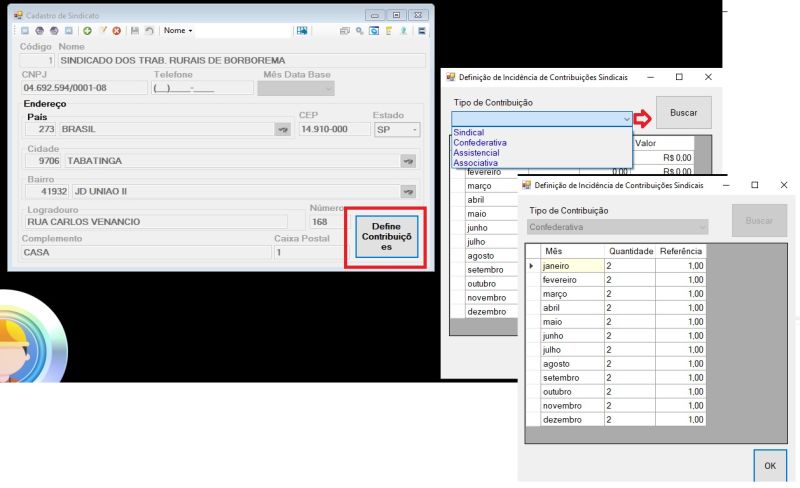Click the blue screen icon in Sindicato toolbar

click(374, 31)
